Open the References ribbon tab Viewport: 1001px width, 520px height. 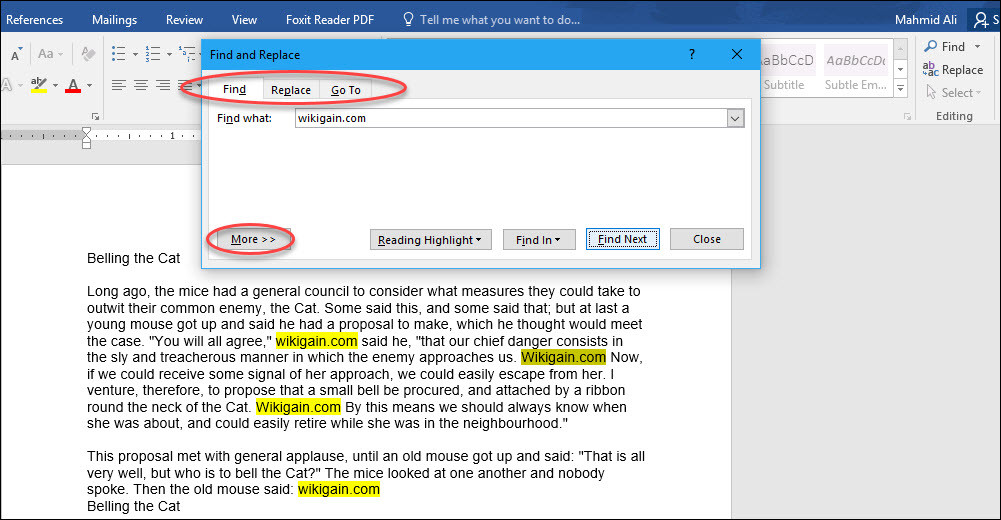34,20
